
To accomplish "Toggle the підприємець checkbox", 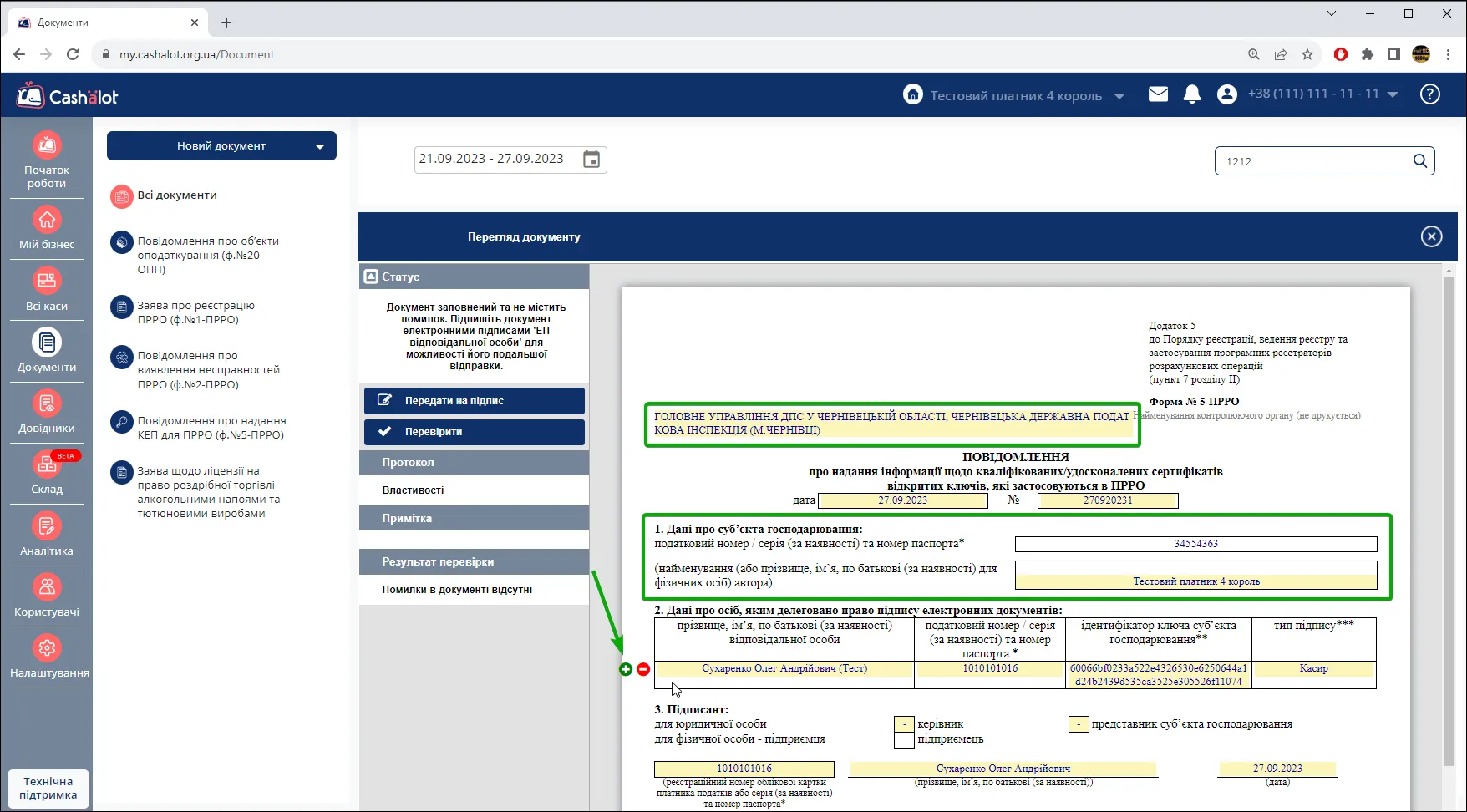I will tap(904, 739).
